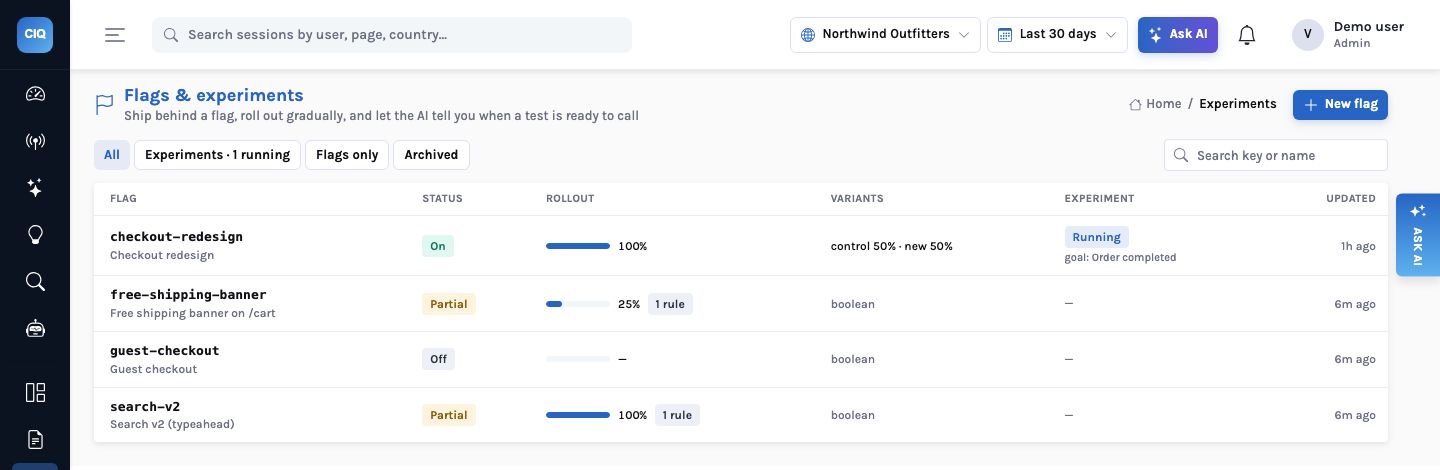1440x470 pixels.
Task: Open the magnifier search icon in sidebar
Action: click(35, 281)
